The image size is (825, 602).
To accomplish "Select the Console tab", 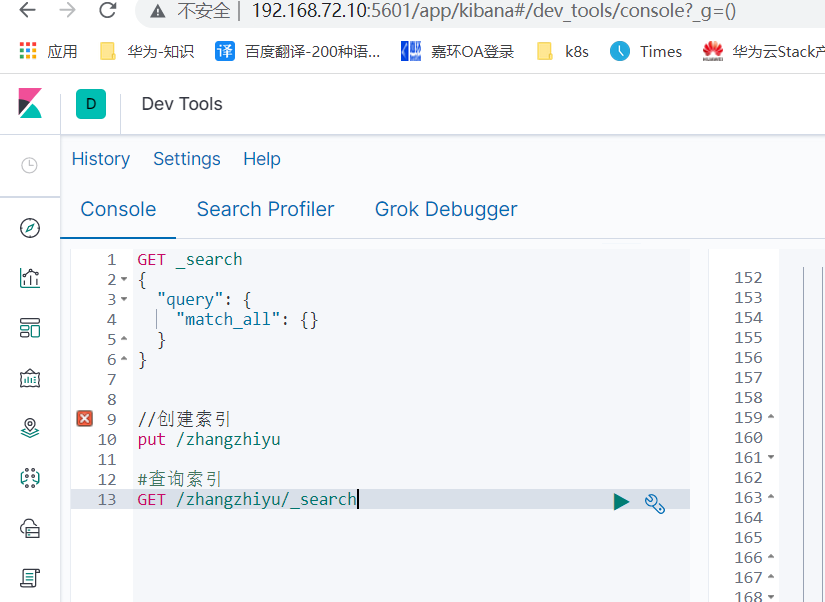I will [x=118, y=209].
